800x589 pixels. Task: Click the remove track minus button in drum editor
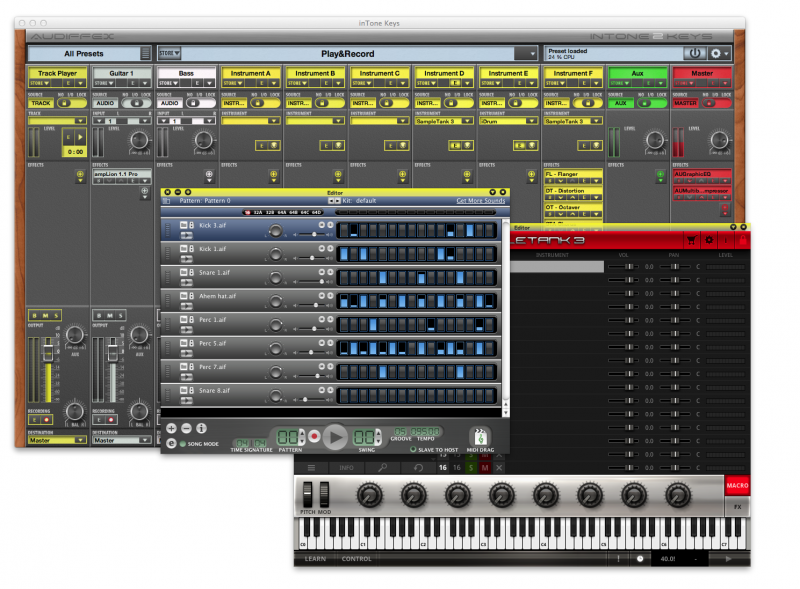[186, 428]
